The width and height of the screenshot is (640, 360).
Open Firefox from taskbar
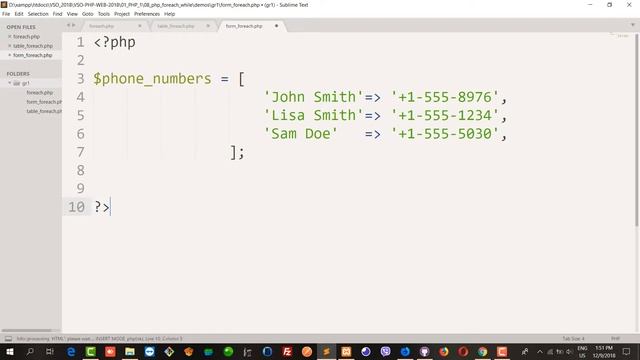point(444,351)
